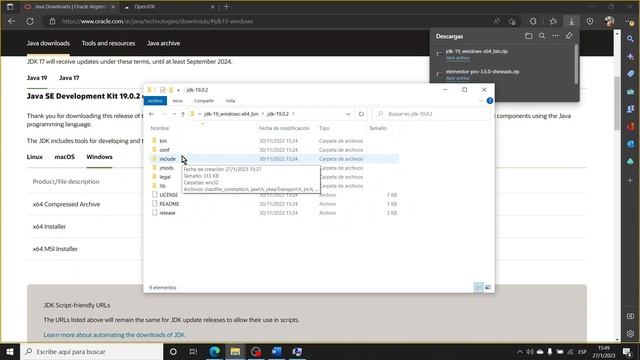Screen dimensions: 640x360
Task: Select the bin folder
Action: (x=163, y=141)
